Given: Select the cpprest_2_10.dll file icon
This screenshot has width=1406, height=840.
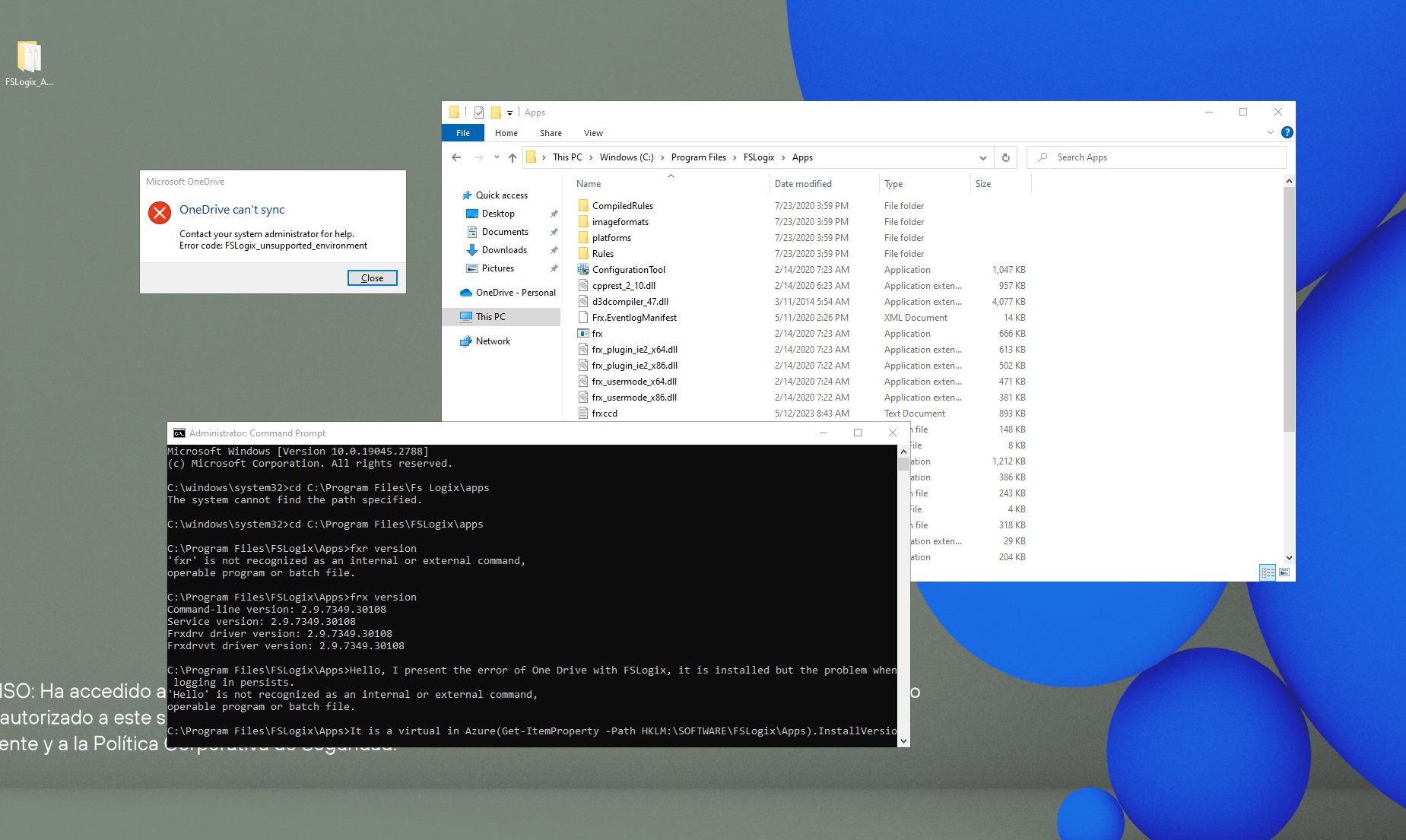Looking at the screenshot, I should click(x=583, y=286).
